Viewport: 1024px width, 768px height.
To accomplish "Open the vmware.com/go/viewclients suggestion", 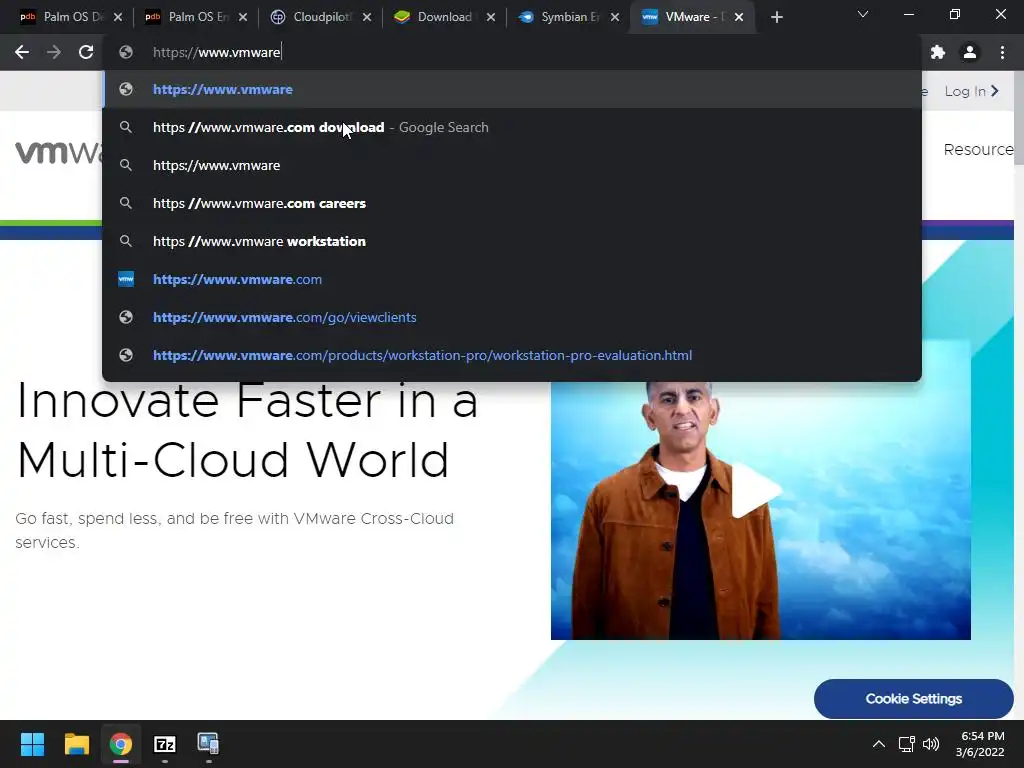I will pos(512,317).
